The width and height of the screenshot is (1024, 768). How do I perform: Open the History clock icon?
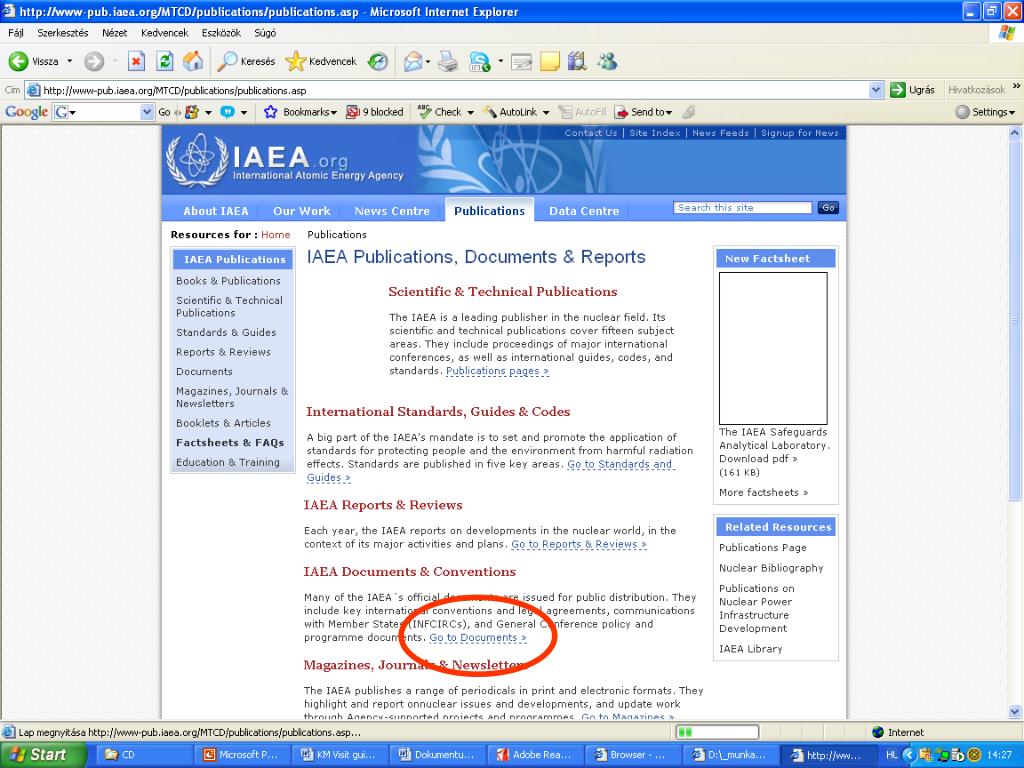377,61
